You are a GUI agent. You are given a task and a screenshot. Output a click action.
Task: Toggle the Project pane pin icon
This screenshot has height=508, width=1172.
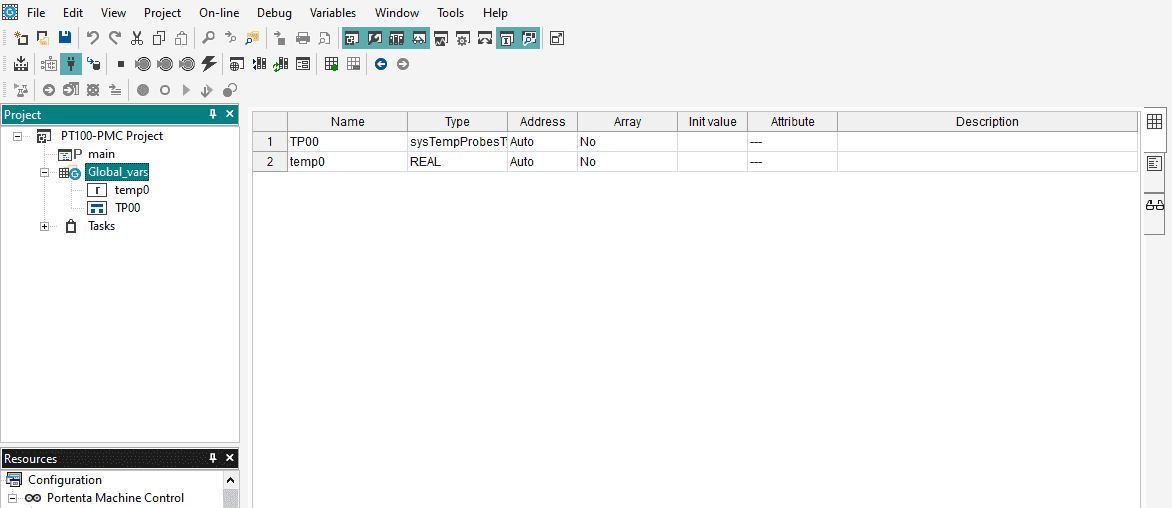(212, 115)
